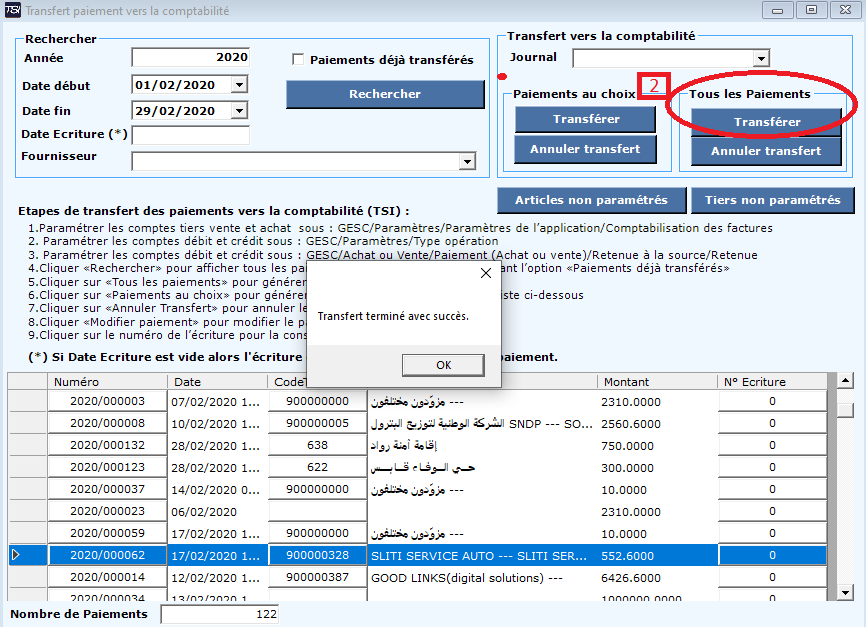Click the Date Ecriture input field
Viewport: 866px width, 627px height.
(191, 135)
